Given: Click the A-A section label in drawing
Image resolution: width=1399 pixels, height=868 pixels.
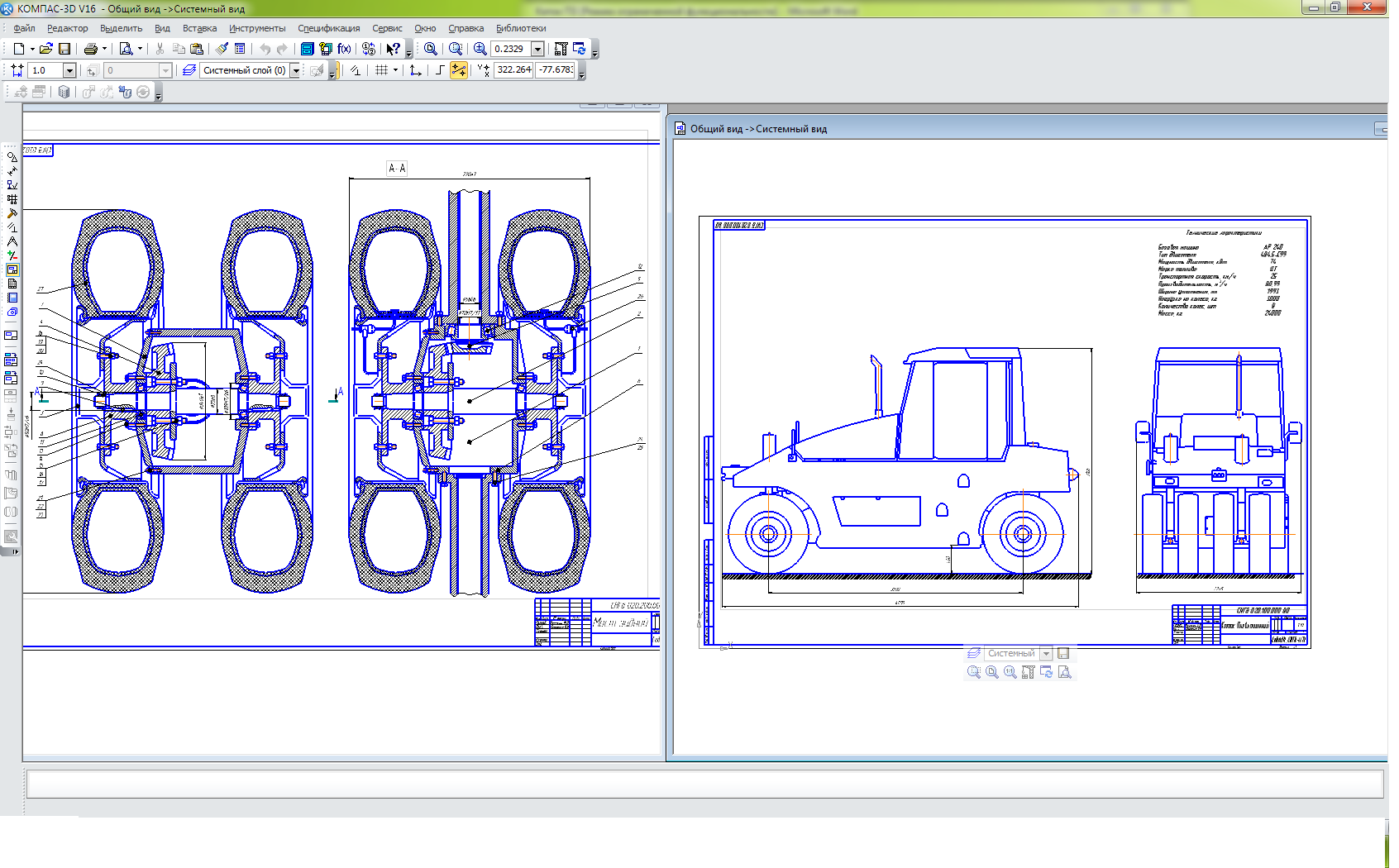Looking at the screenshot, I should point(397,168).
